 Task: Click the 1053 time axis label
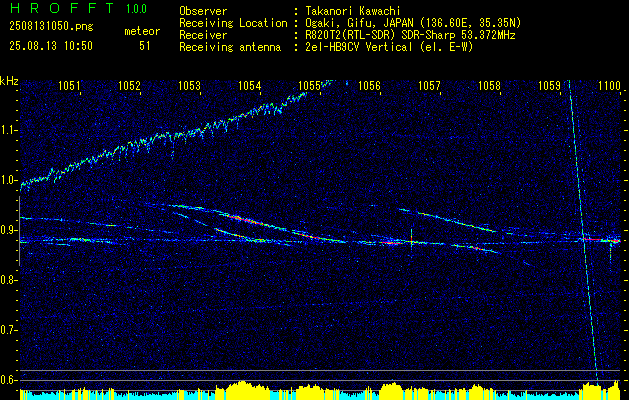point(189,85)
